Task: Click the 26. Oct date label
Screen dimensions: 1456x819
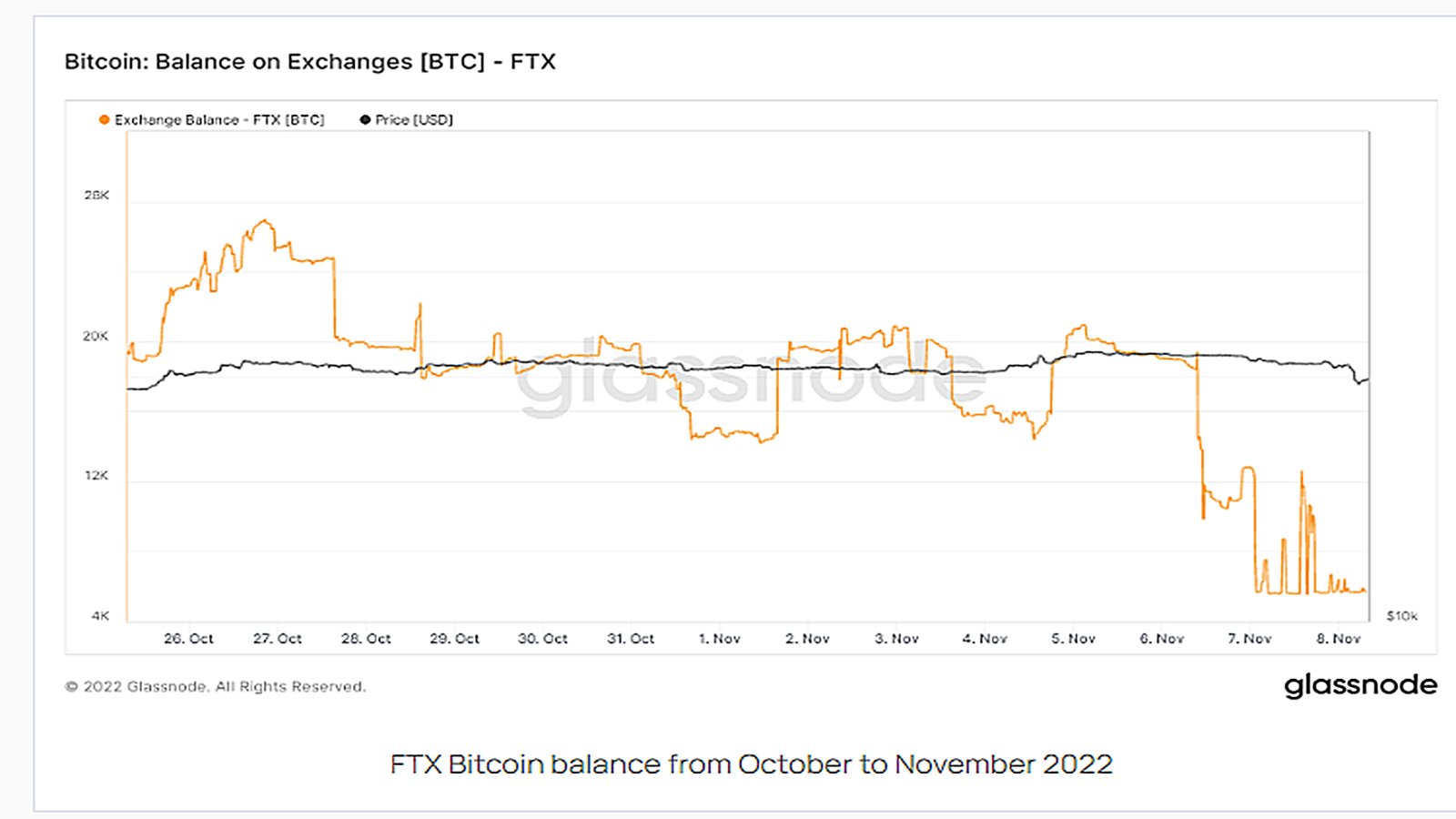Action: tap(188, 639)
